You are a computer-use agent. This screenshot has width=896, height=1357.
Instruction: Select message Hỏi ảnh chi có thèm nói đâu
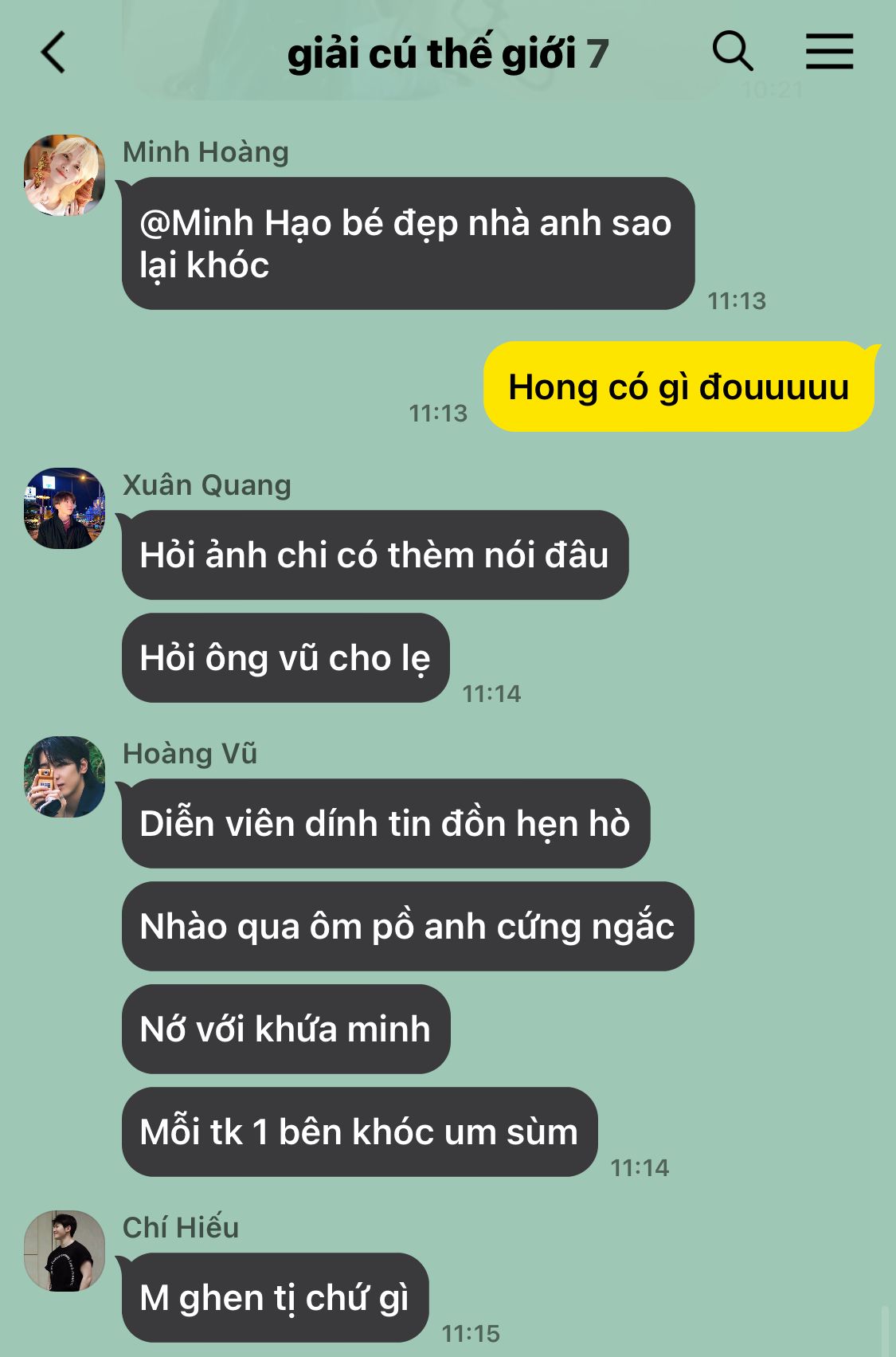click(375, 555)
